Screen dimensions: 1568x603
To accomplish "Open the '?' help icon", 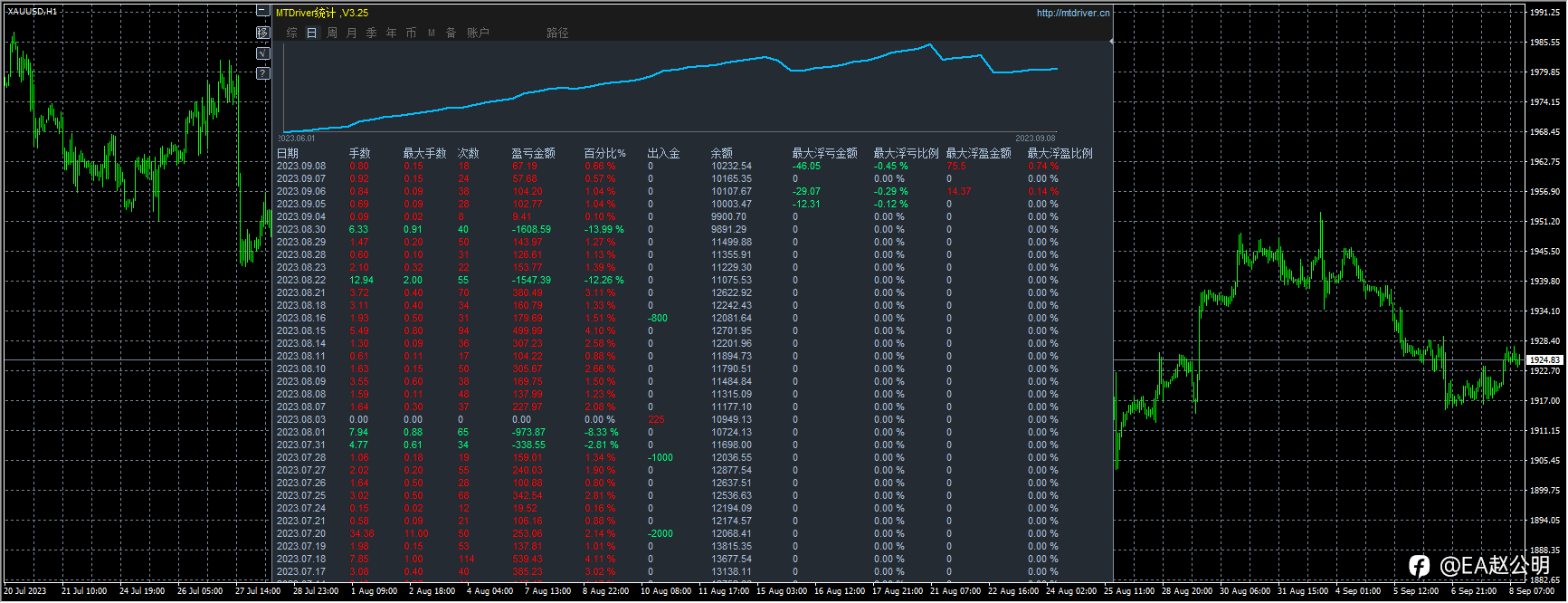I will point(262,73).
